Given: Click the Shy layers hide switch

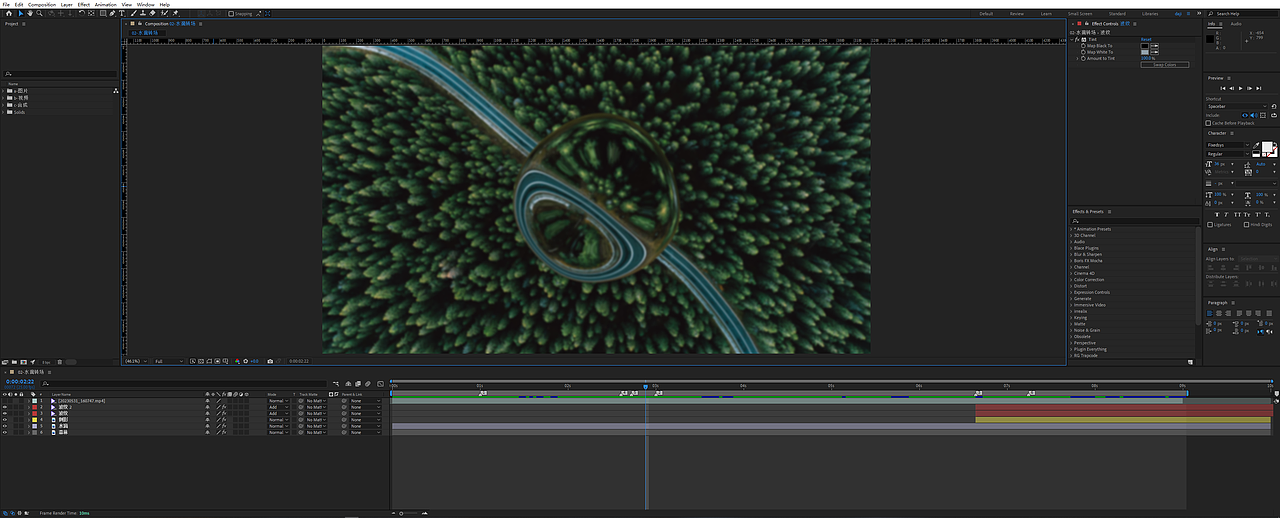Looking at the screenshot, I should [x=348, y=384].
